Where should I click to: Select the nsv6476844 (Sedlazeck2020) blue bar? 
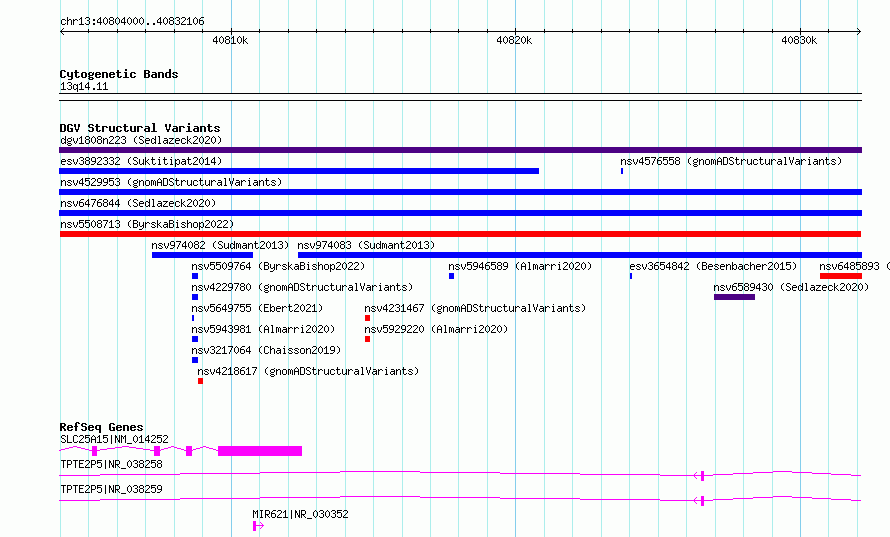[x=460, y=213]
